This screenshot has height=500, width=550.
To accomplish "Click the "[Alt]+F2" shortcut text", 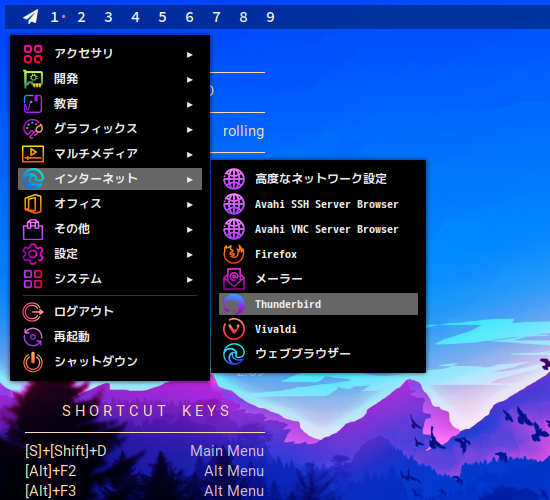I will pyautogui.click(x=51, y=471).
